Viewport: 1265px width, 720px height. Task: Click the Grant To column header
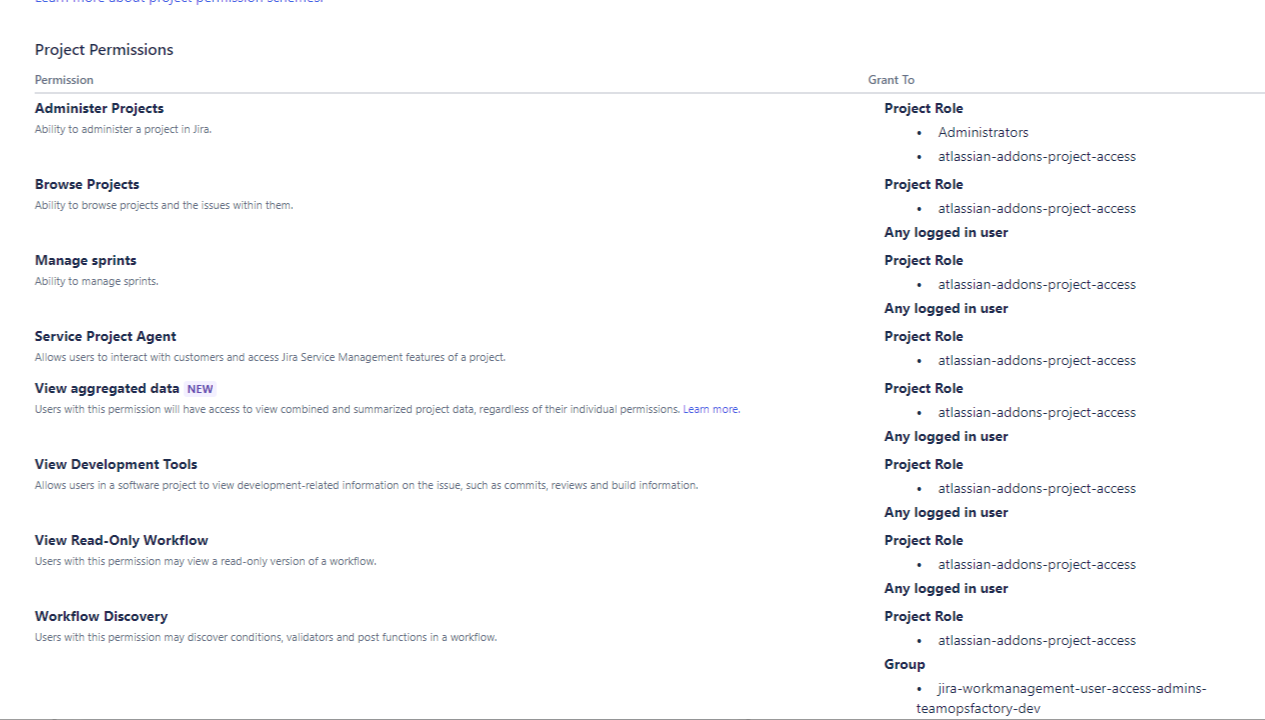(891, 80)
